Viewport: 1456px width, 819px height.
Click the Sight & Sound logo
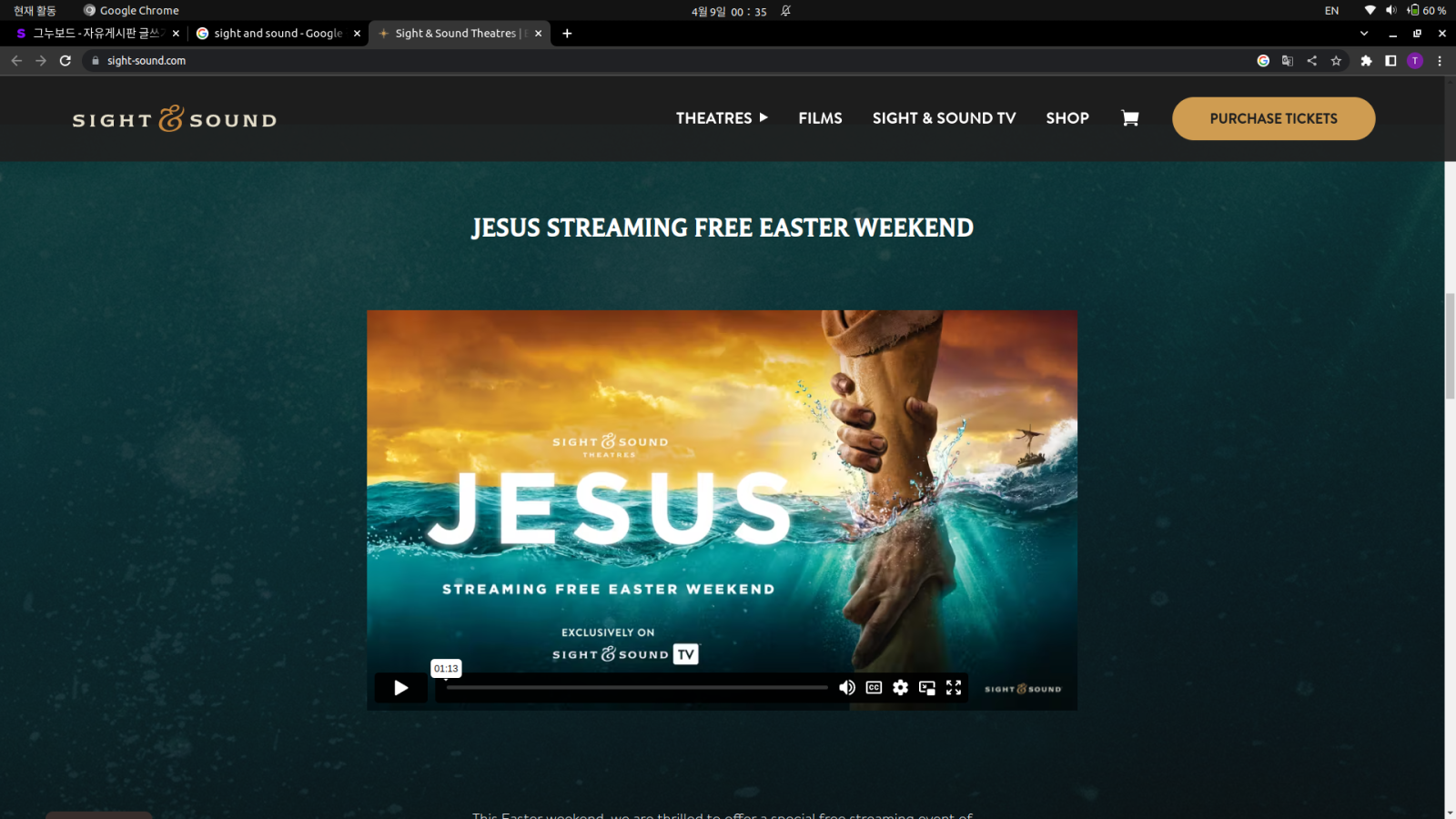click(175, 119)
